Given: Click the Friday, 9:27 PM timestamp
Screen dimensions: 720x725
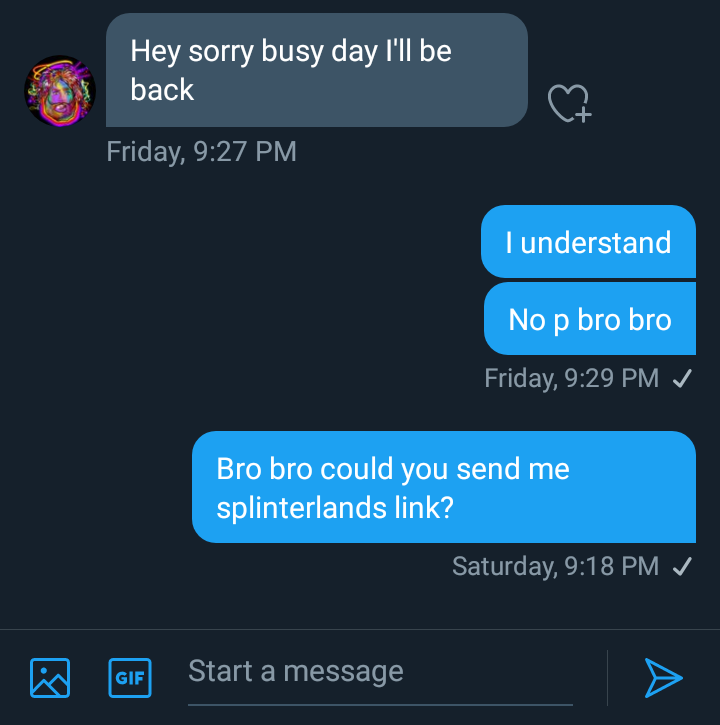Looking at the screenshot, I should 202,152.
